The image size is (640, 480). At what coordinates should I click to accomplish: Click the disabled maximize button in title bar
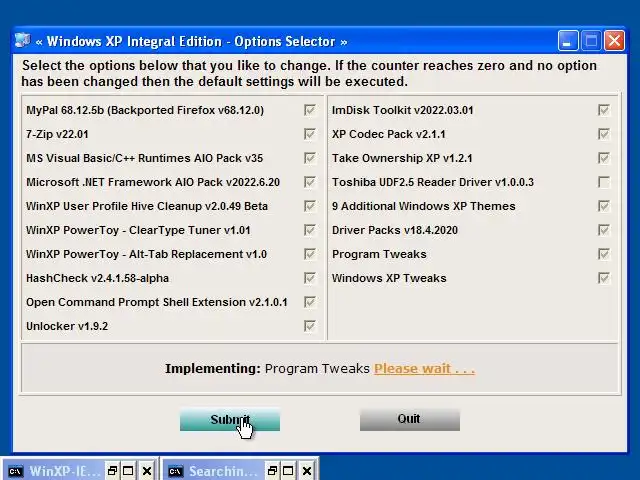pos(591,41)
